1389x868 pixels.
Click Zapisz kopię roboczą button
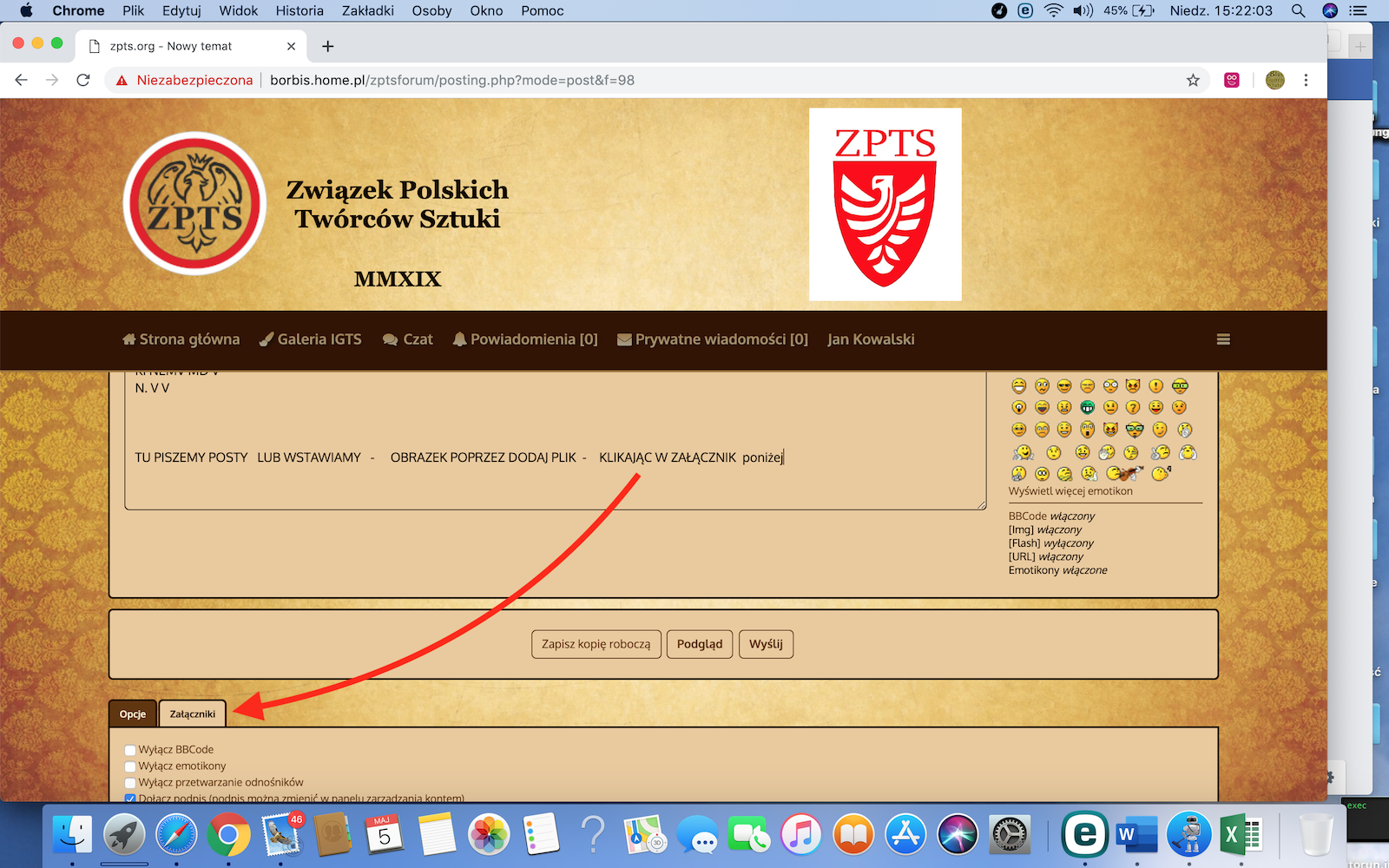pos(596,644)
